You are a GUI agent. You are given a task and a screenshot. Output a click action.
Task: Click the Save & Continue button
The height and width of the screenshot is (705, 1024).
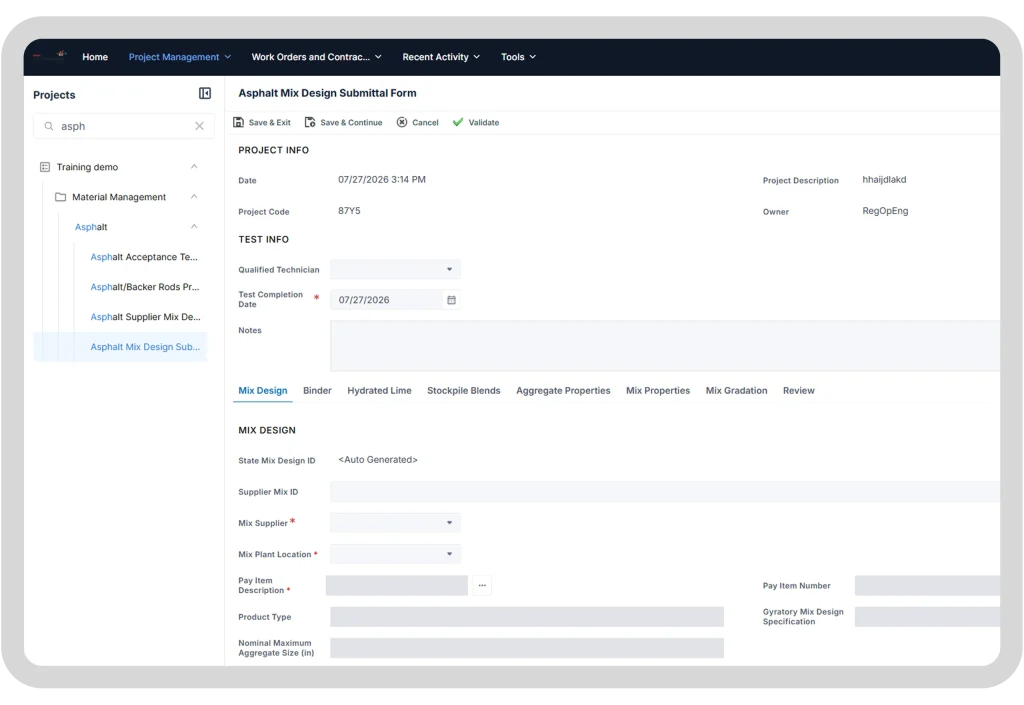[344, 122]
